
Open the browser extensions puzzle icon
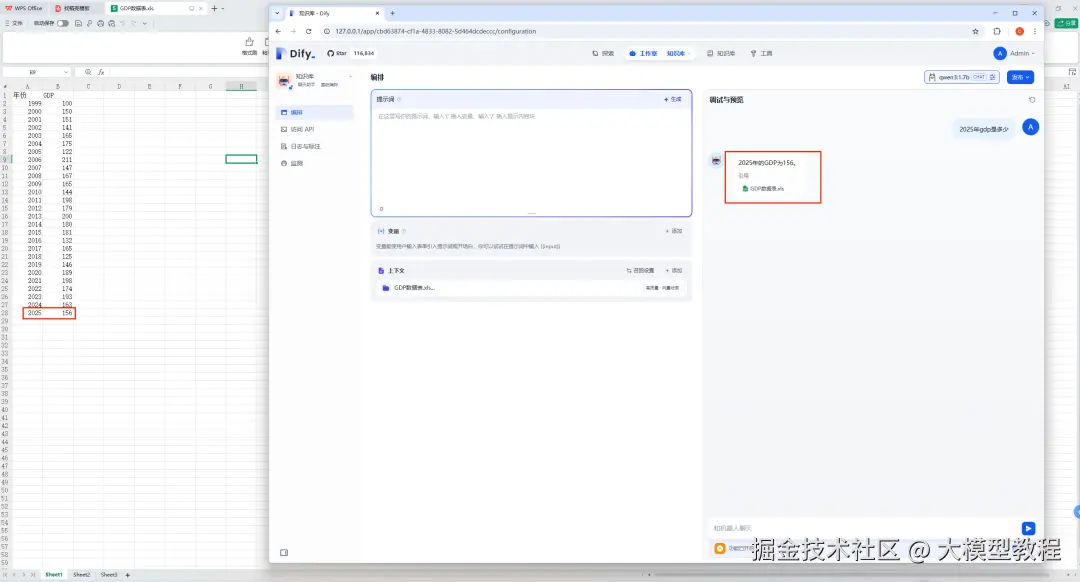click(997, 31)
